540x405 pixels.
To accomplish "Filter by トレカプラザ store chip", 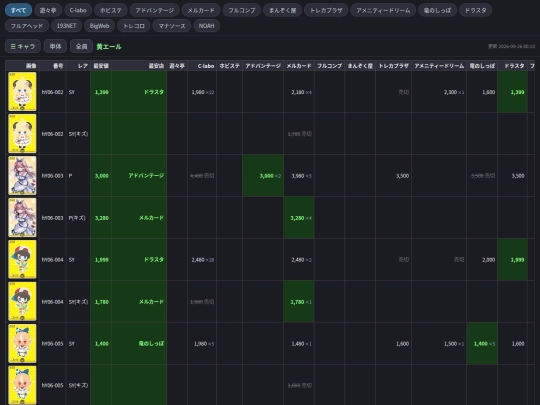I will pyautogui.click(x=326, y=10).
